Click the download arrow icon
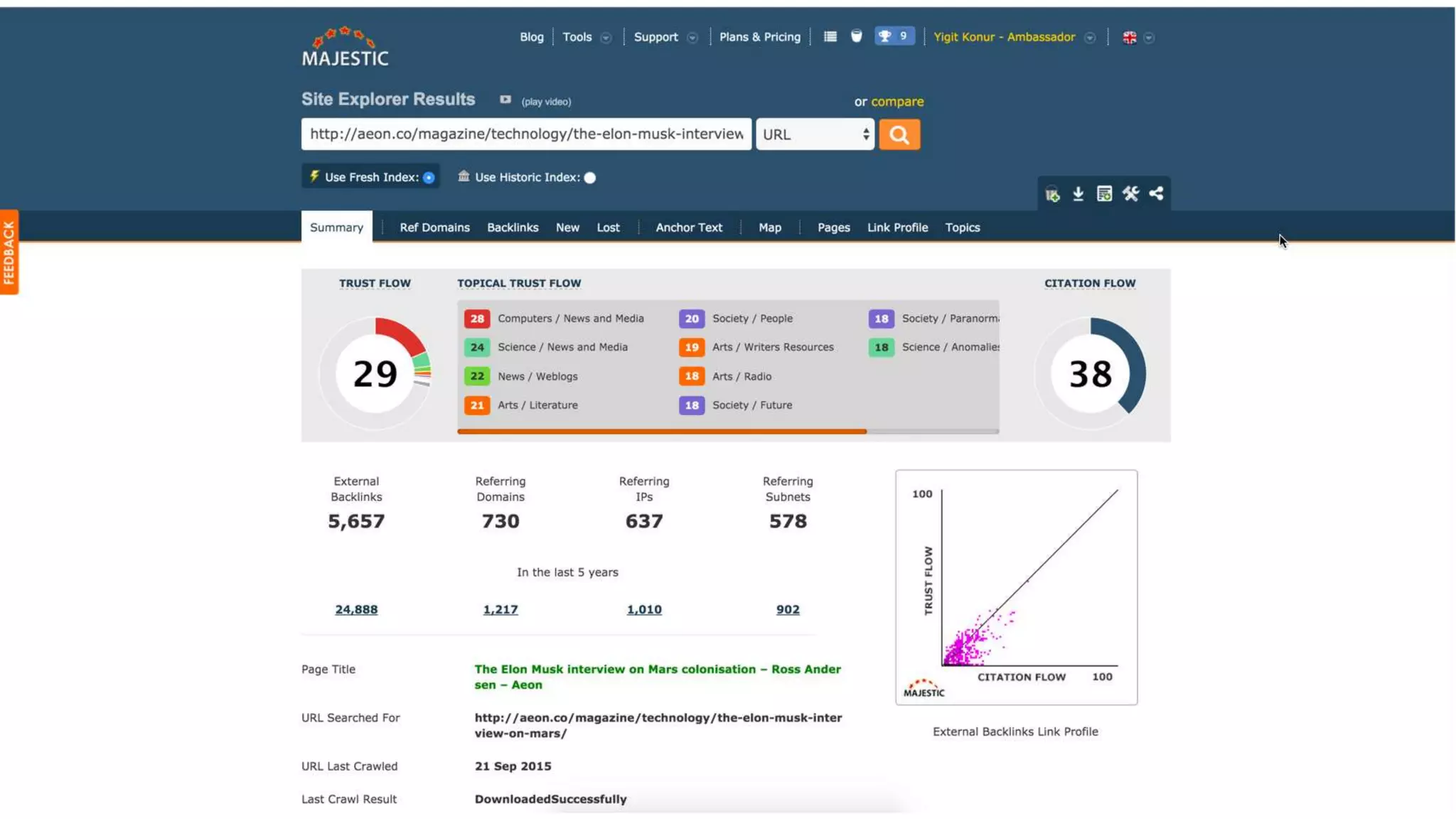This screenshot has height=819, width=1456. point(1078,193)
